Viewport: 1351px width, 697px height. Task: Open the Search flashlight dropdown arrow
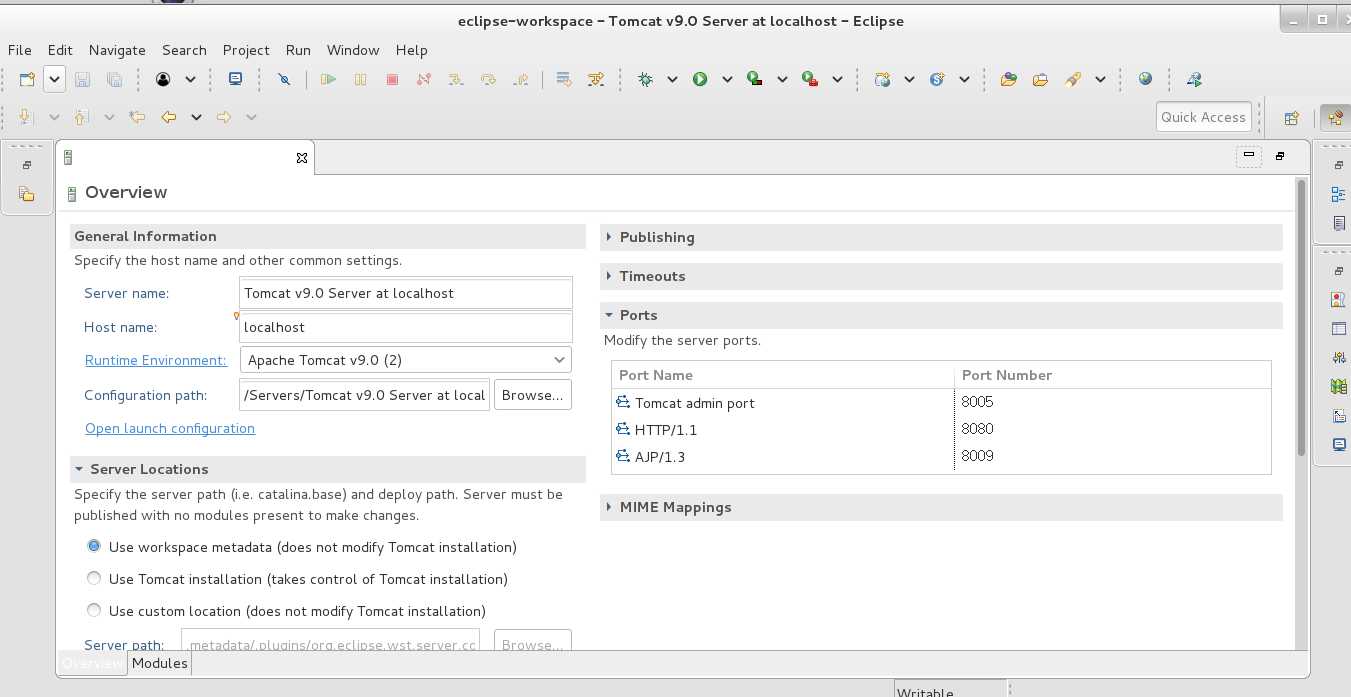pos(1100,79)
